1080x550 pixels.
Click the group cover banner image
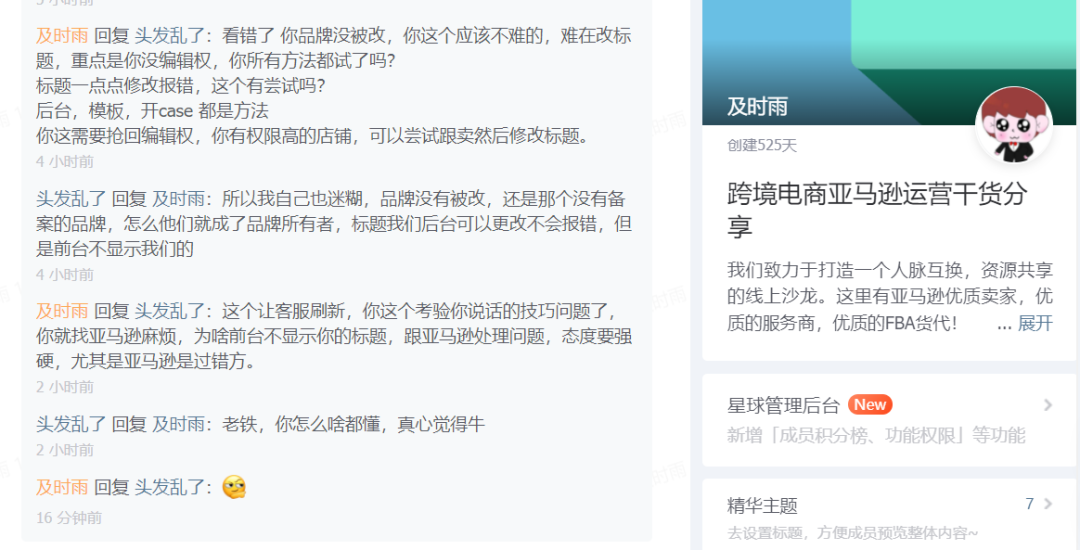click(x=889, y=63)
